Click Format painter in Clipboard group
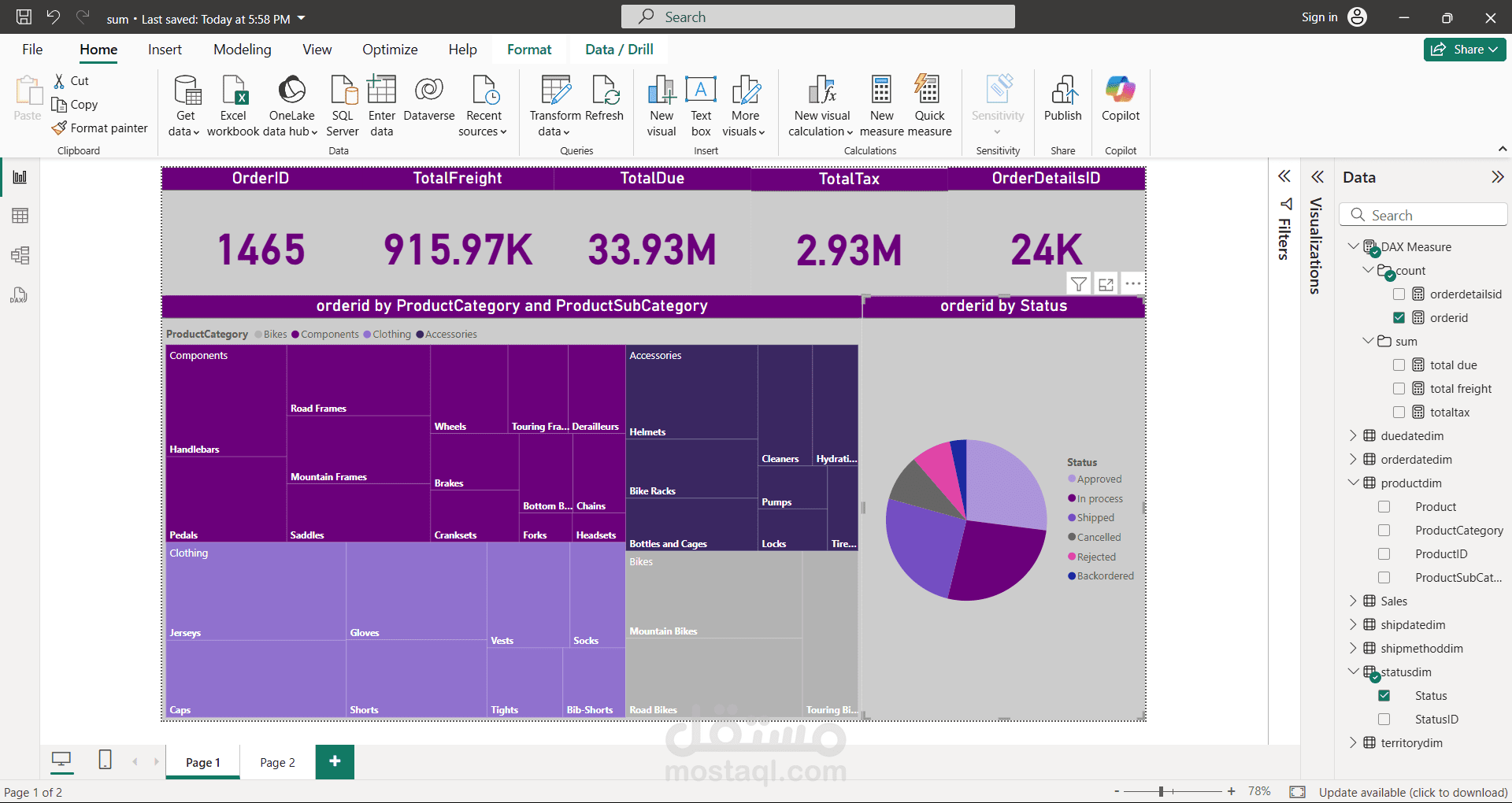Viewport: 1512px width, 803px height. 99,128
